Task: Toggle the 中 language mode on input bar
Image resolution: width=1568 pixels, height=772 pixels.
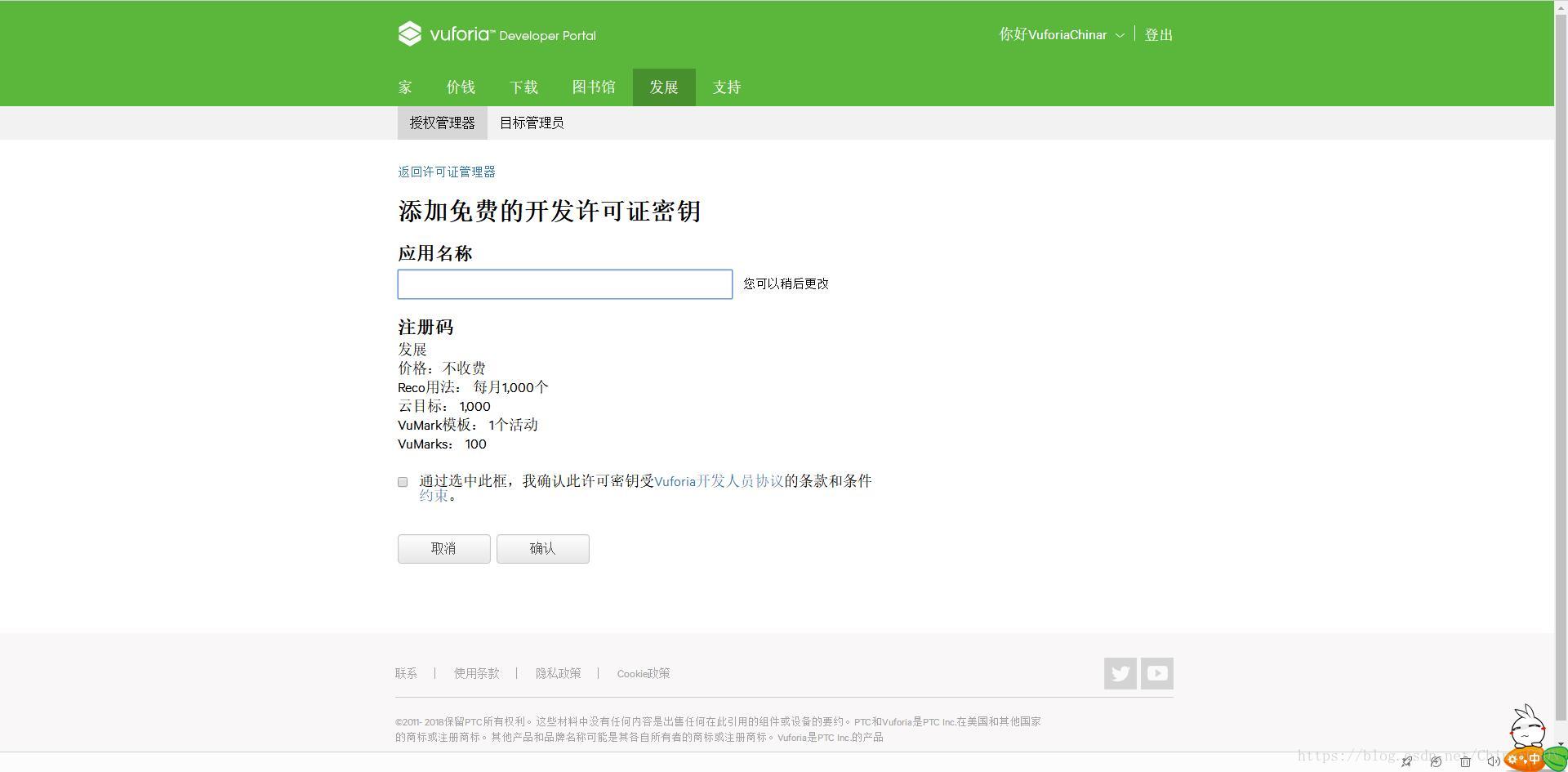Action: (x=1534, y=759)
